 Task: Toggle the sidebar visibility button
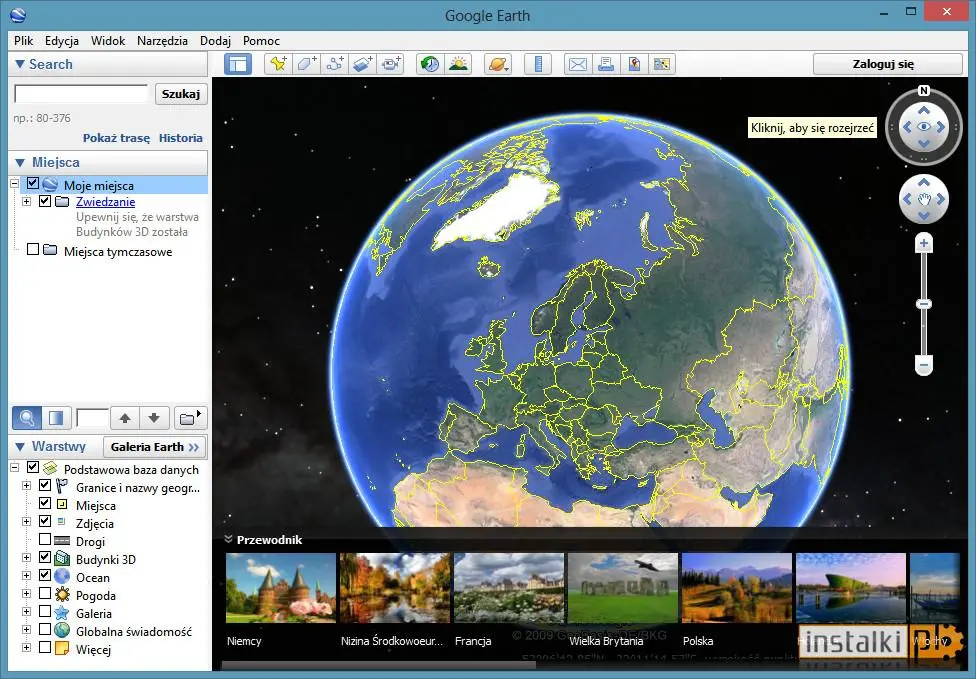[238, 64]
